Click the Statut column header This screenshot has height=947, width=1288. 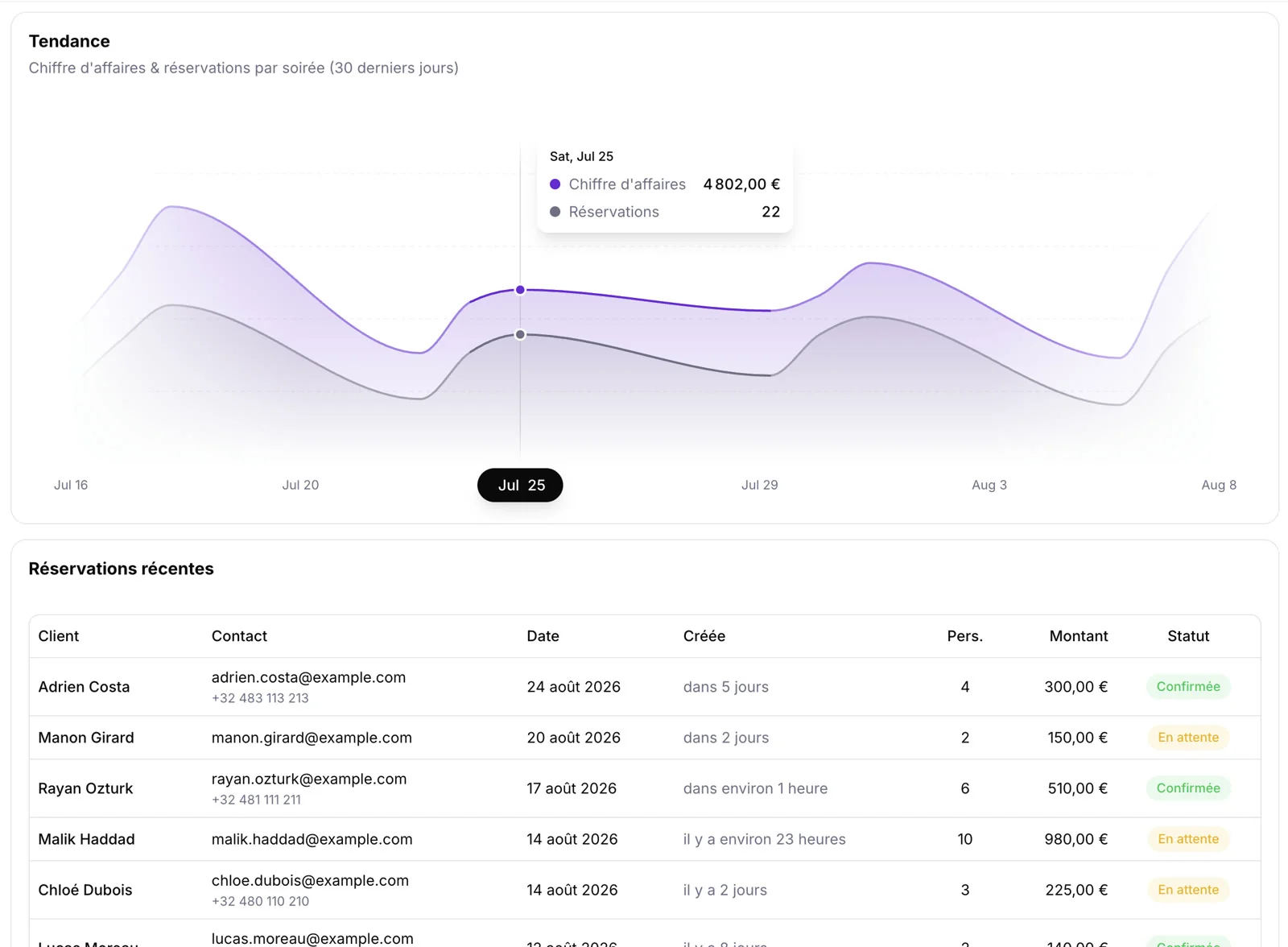click(x=1188, y=636)
